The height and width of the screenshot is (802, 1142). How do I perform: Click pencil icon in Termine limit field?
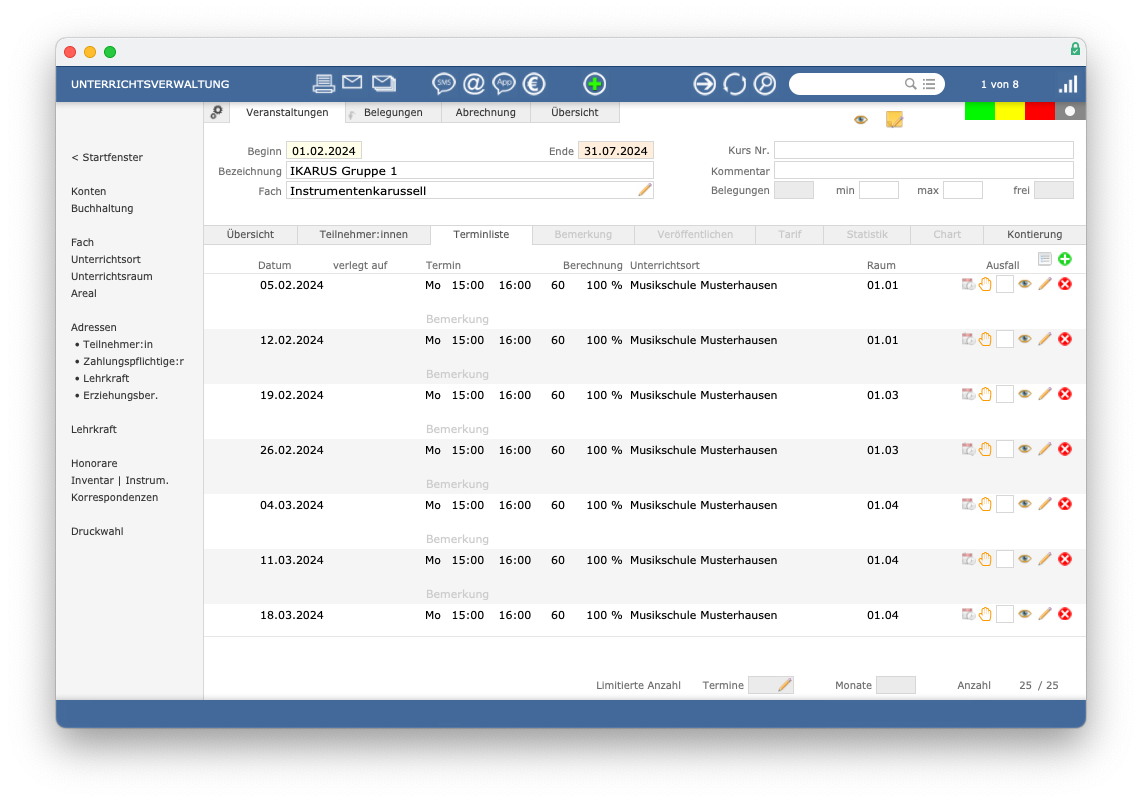[784, 685]
